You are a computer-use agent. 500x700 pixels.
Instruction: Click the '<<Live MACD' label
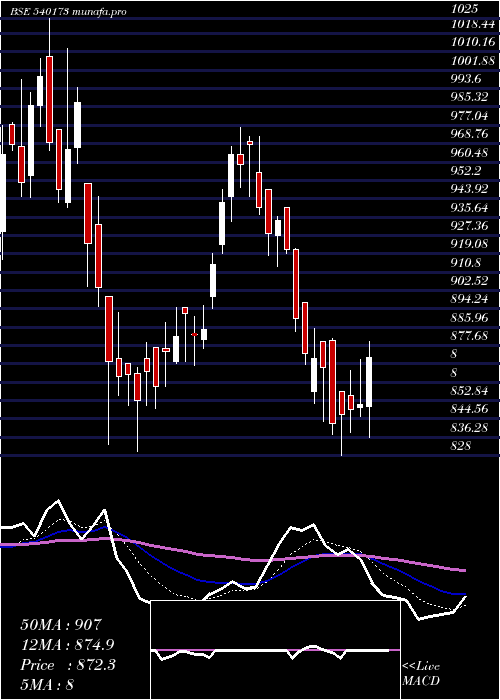(421, 674)
